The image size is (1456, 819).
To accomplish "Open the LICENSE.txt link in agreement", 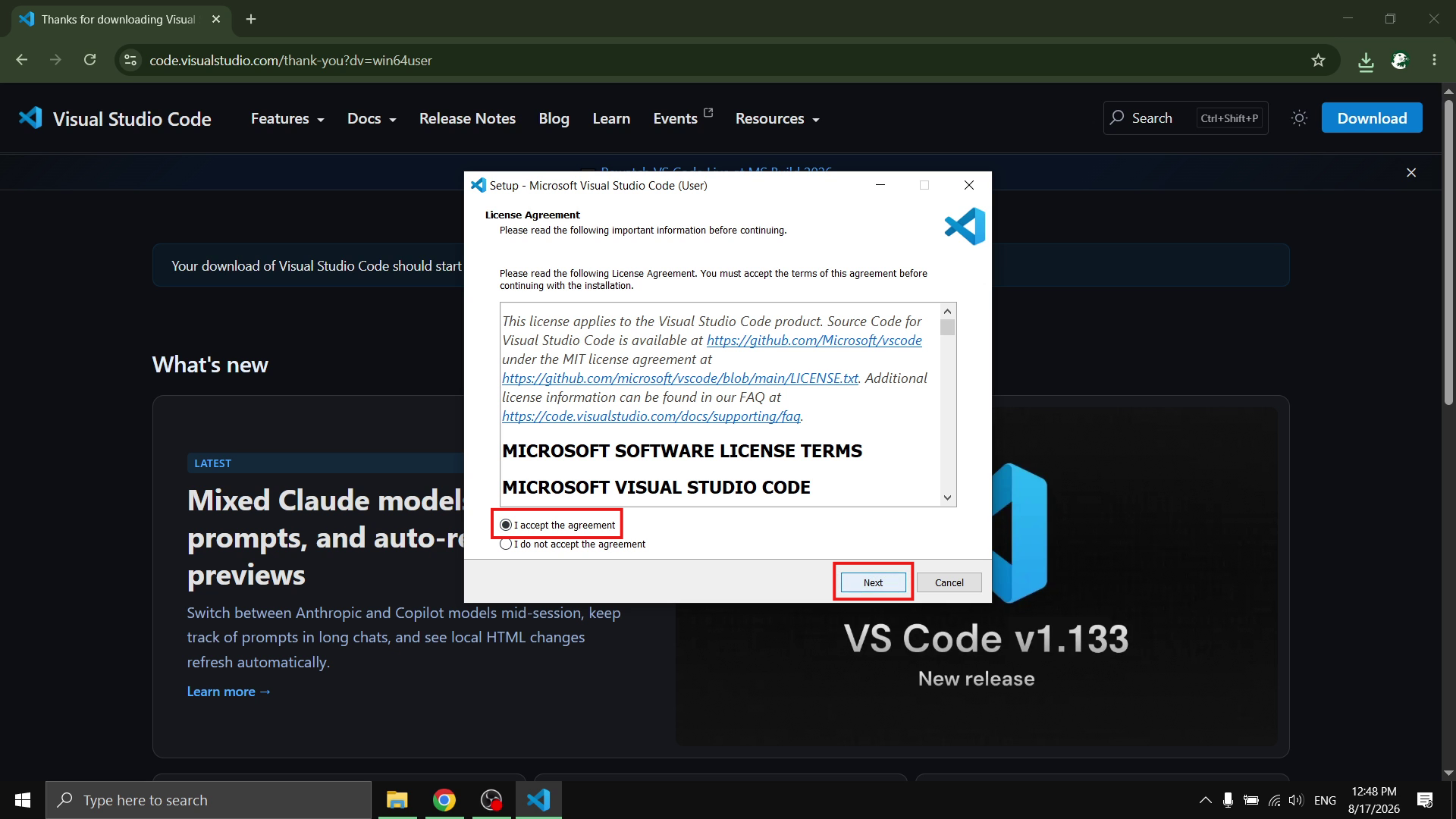I will [x=680, y=378].
